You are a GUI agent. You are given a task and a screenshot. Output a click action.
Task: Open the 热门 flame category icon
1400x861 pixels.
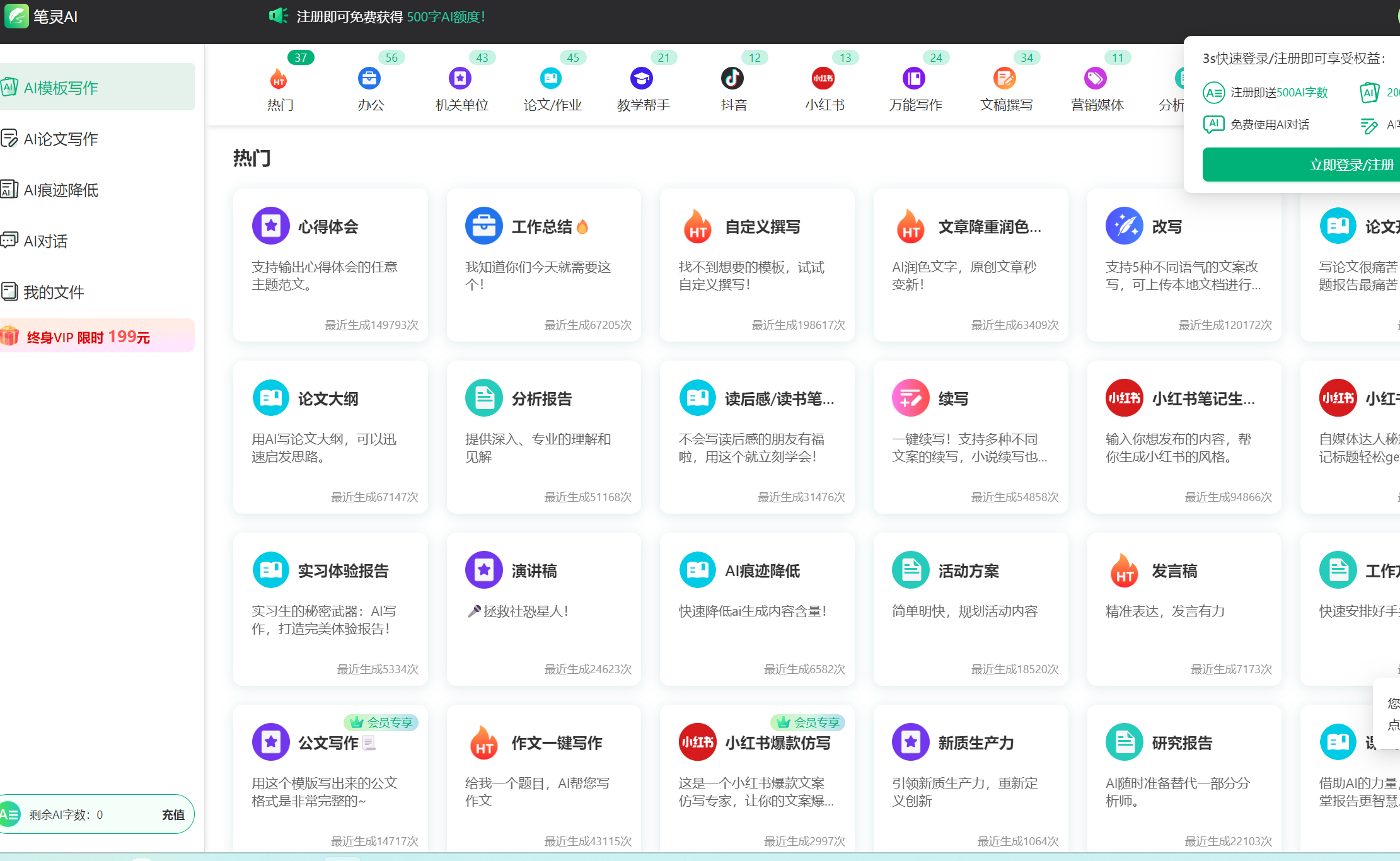(x=279, y=79)
